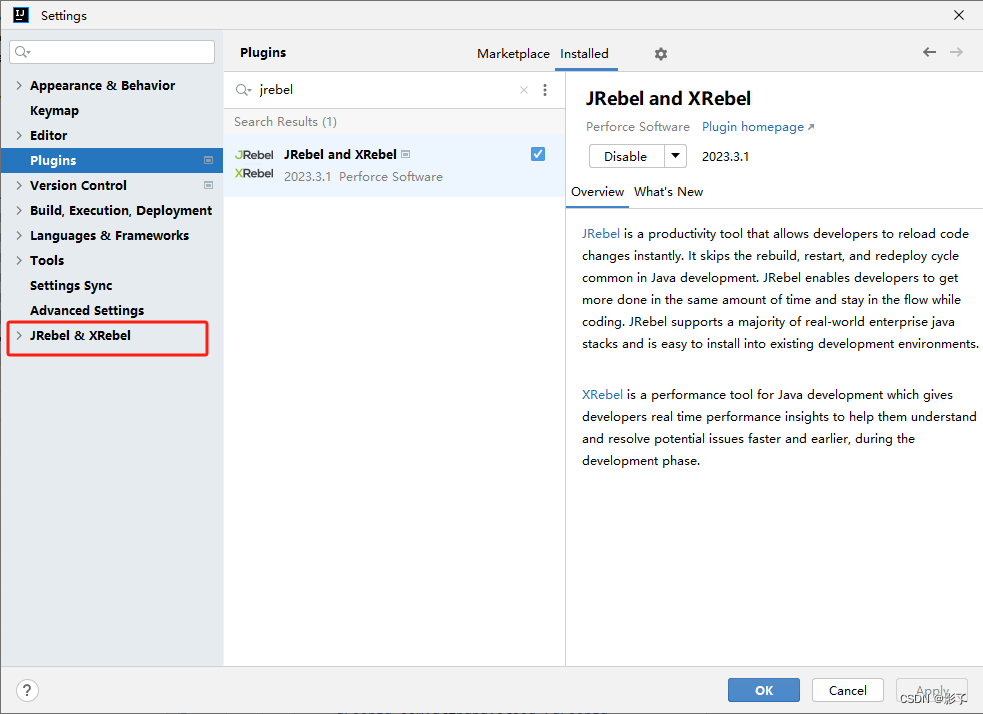Click the bundled marker next to JRebel and XRebel
This screenshot has height=714, width=983.
[406, 154]
